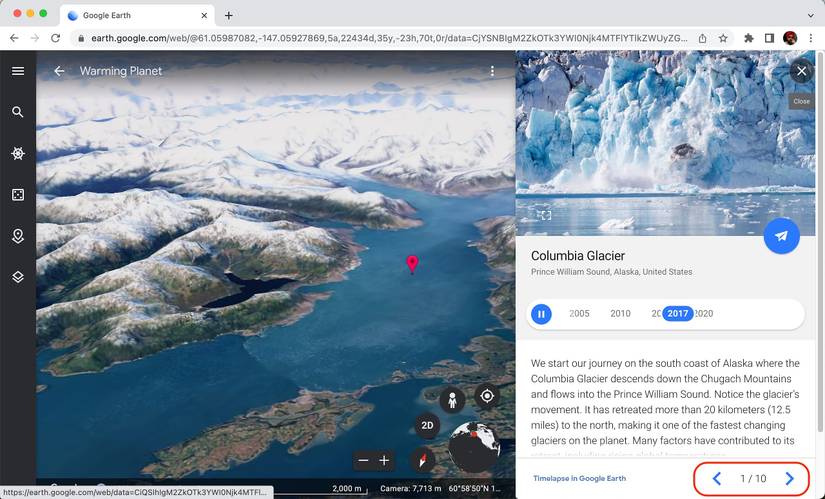Open Timelapse in Google Earth link
This screenshot has height=499, width=825.
pos(579,478)
